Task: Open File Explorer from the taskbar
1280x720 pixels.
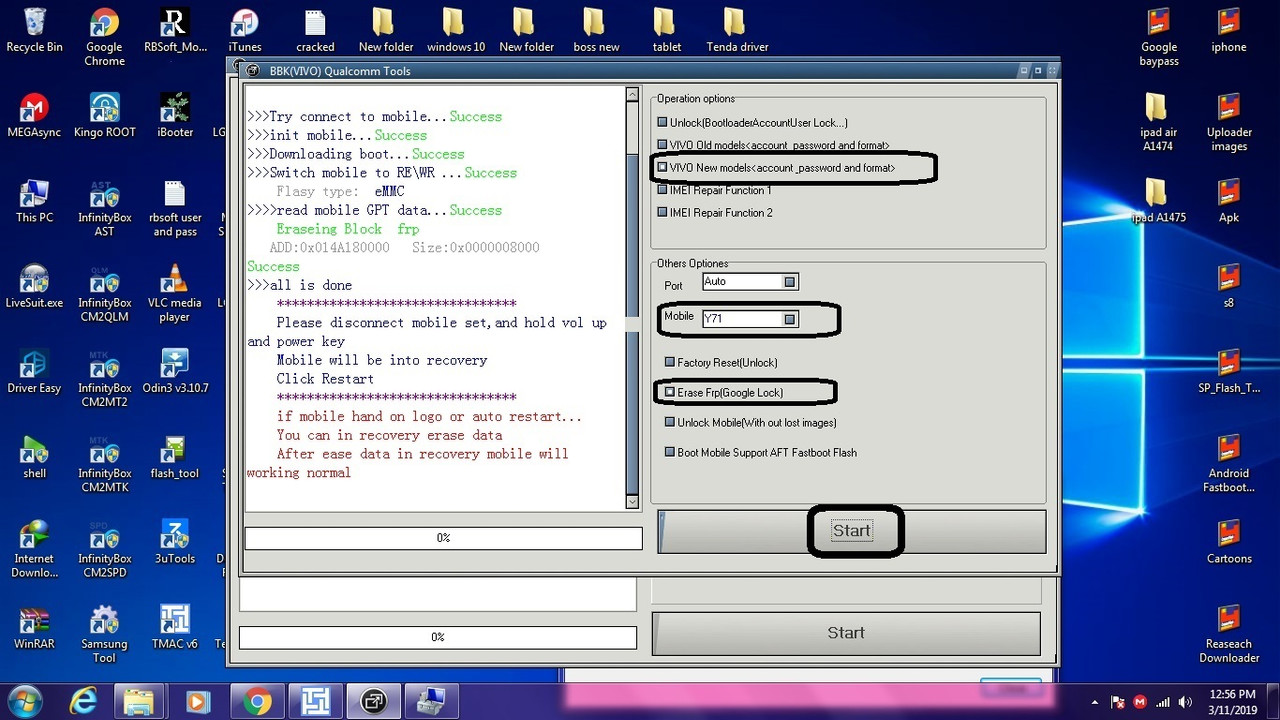Action: tap(139, 701)
